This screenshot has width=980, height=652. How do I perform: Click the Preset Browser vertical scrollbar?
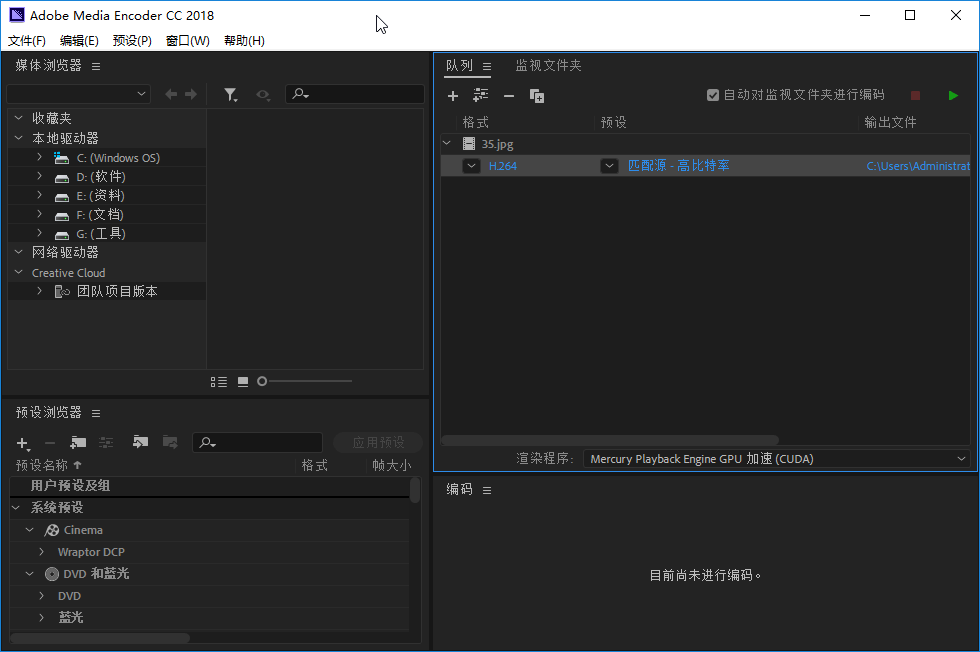point(415,490)
